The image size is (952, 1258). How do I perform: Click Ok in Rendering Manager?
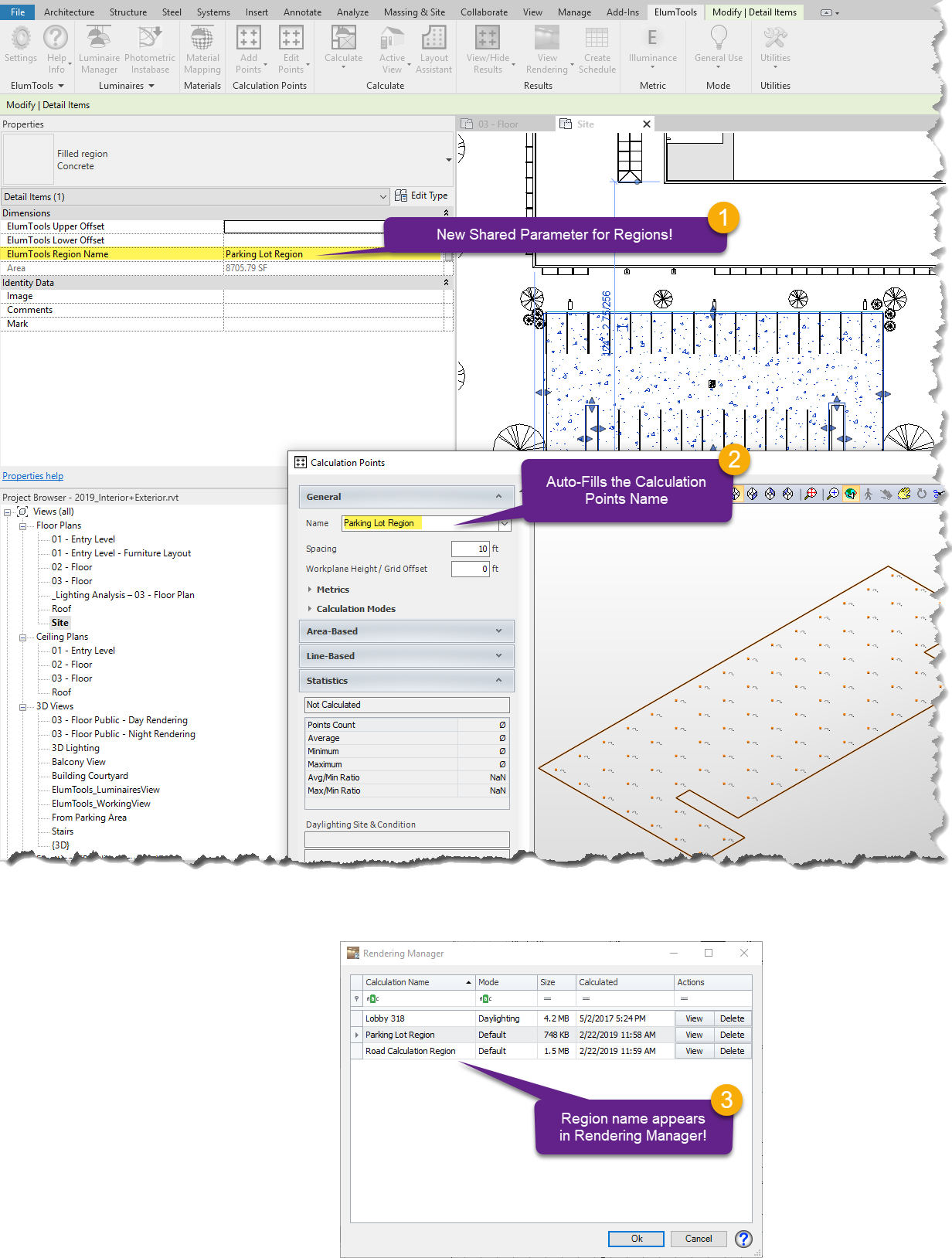pos(636,1239)
